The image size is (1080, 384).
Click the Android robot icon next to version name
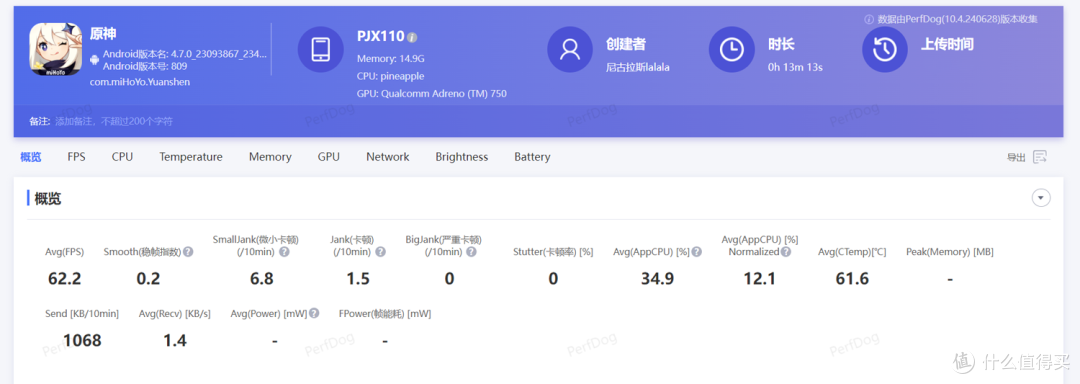coord(95,60)
